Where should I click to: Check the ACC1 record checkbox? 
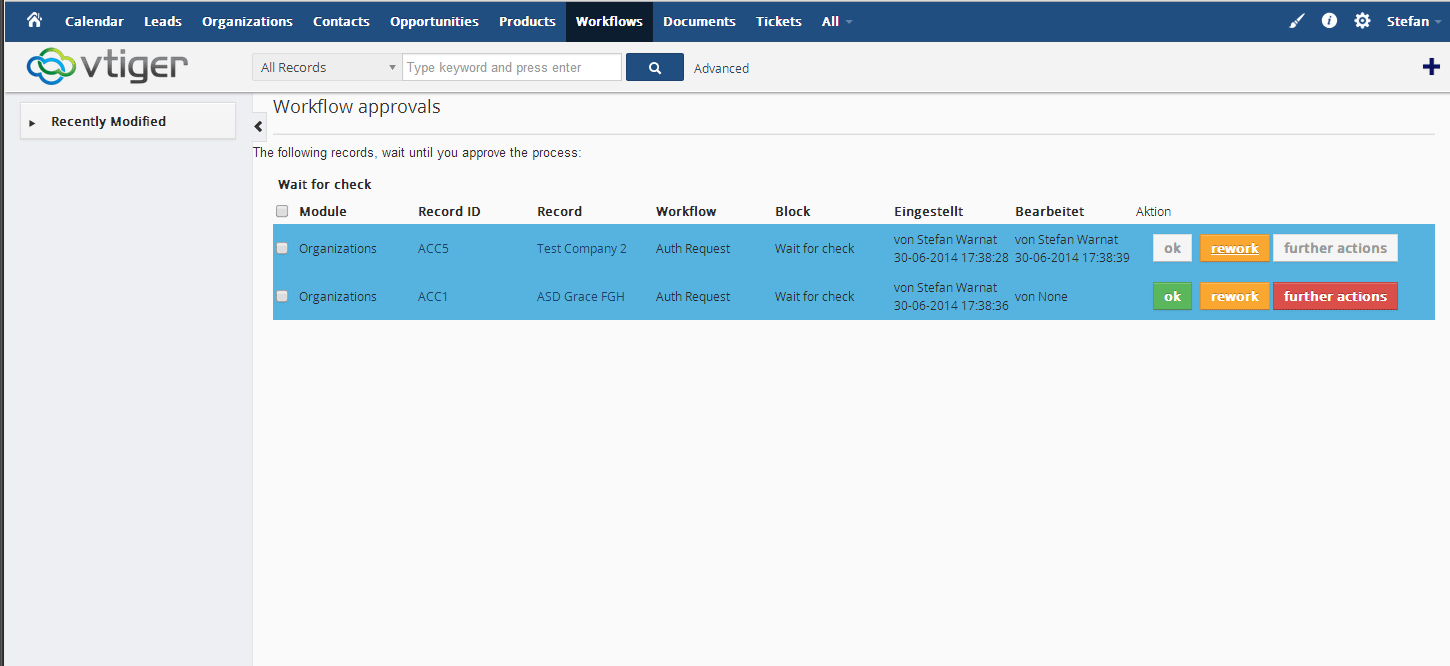pos(282,296)
